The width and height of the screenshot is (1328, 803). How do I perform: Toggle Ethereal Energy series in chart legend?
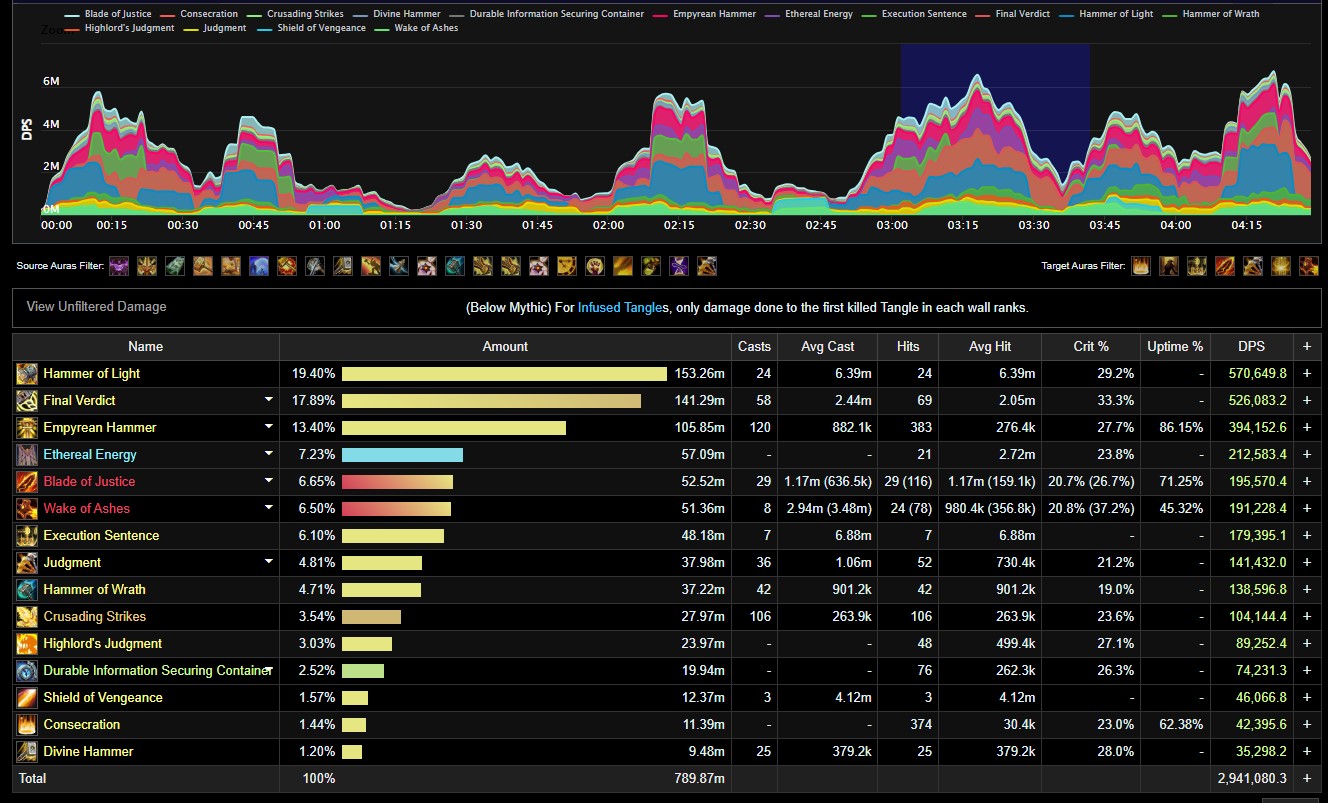[x=808, y=14]
